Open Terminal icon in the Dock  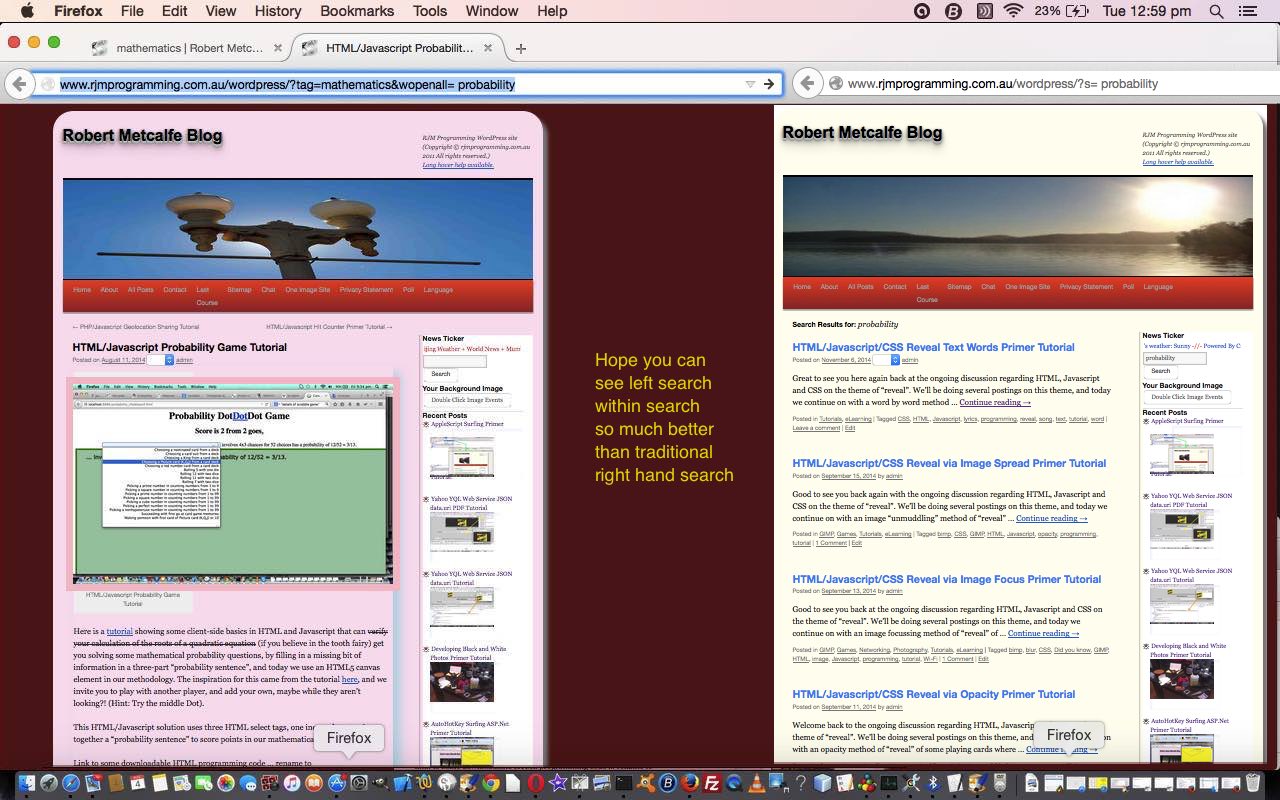(623, 783)
